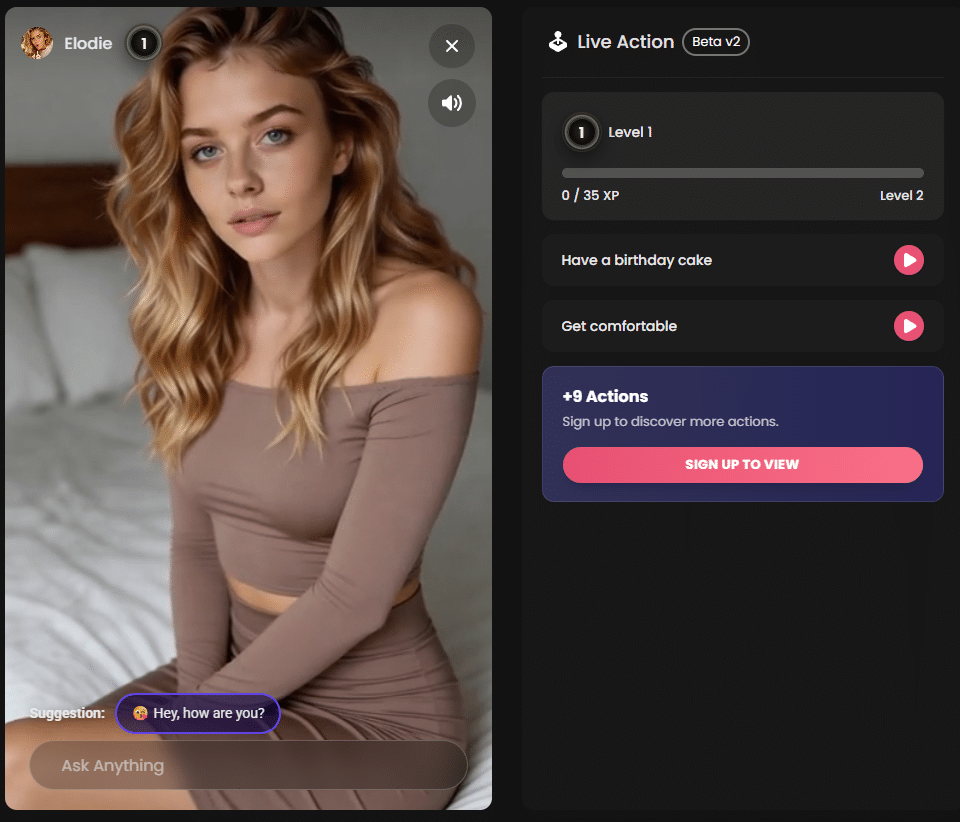The image size is (960, 822).
Task: Click the Beta v2 badge
Action: [716, 42]
